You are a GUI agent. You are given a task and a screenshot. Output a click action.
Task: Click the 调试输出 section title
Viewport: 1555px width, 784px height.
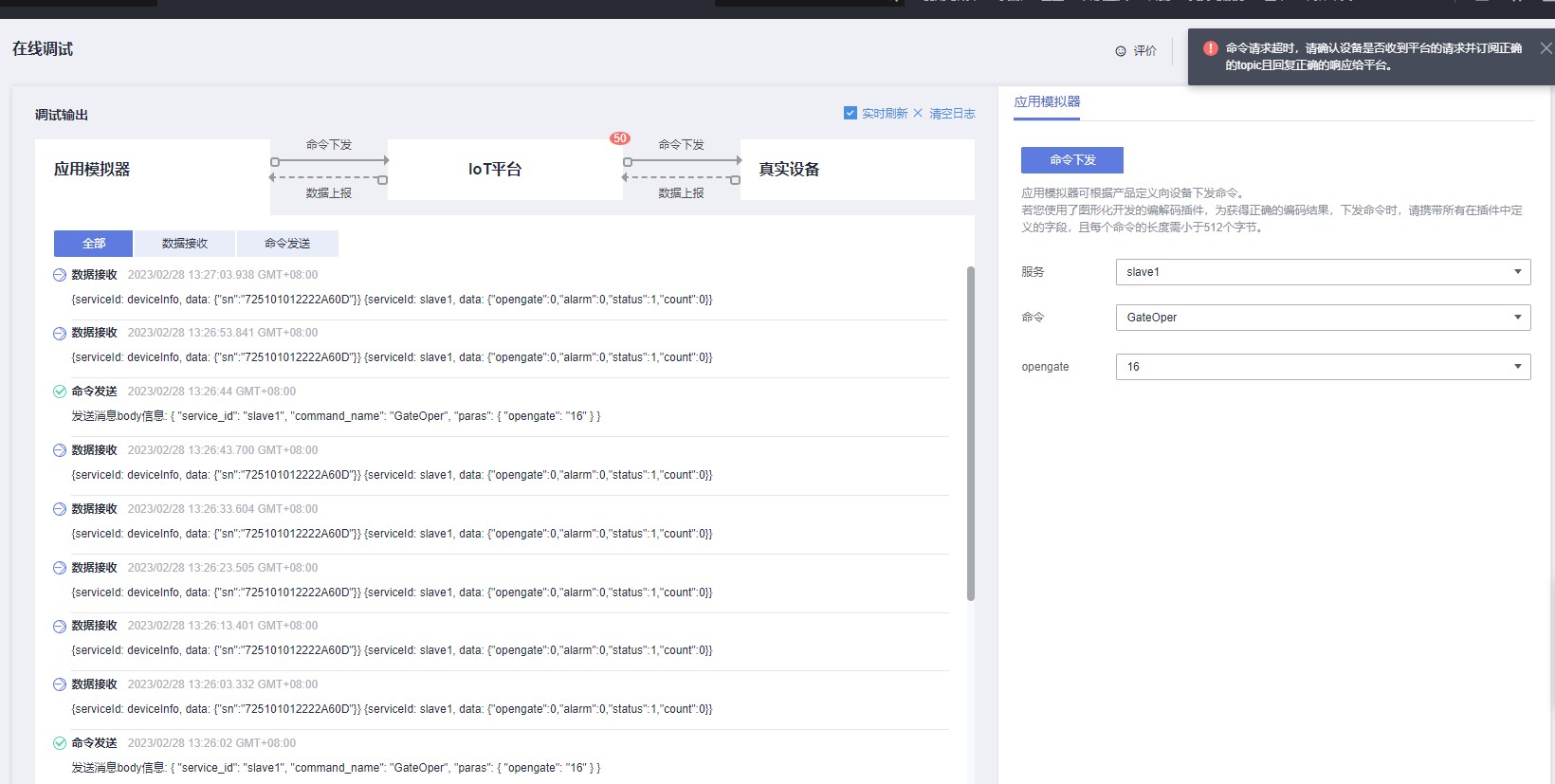tap(62, 115)
